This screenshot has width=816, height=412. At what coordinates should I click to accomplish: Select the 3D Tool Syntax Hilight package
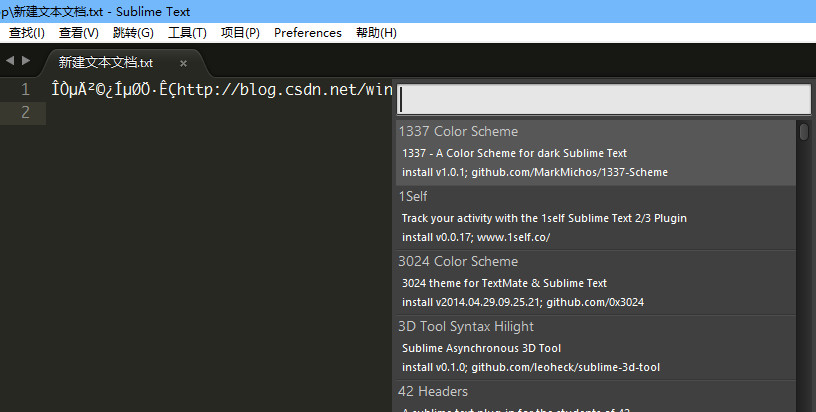(x=596, y=347)
